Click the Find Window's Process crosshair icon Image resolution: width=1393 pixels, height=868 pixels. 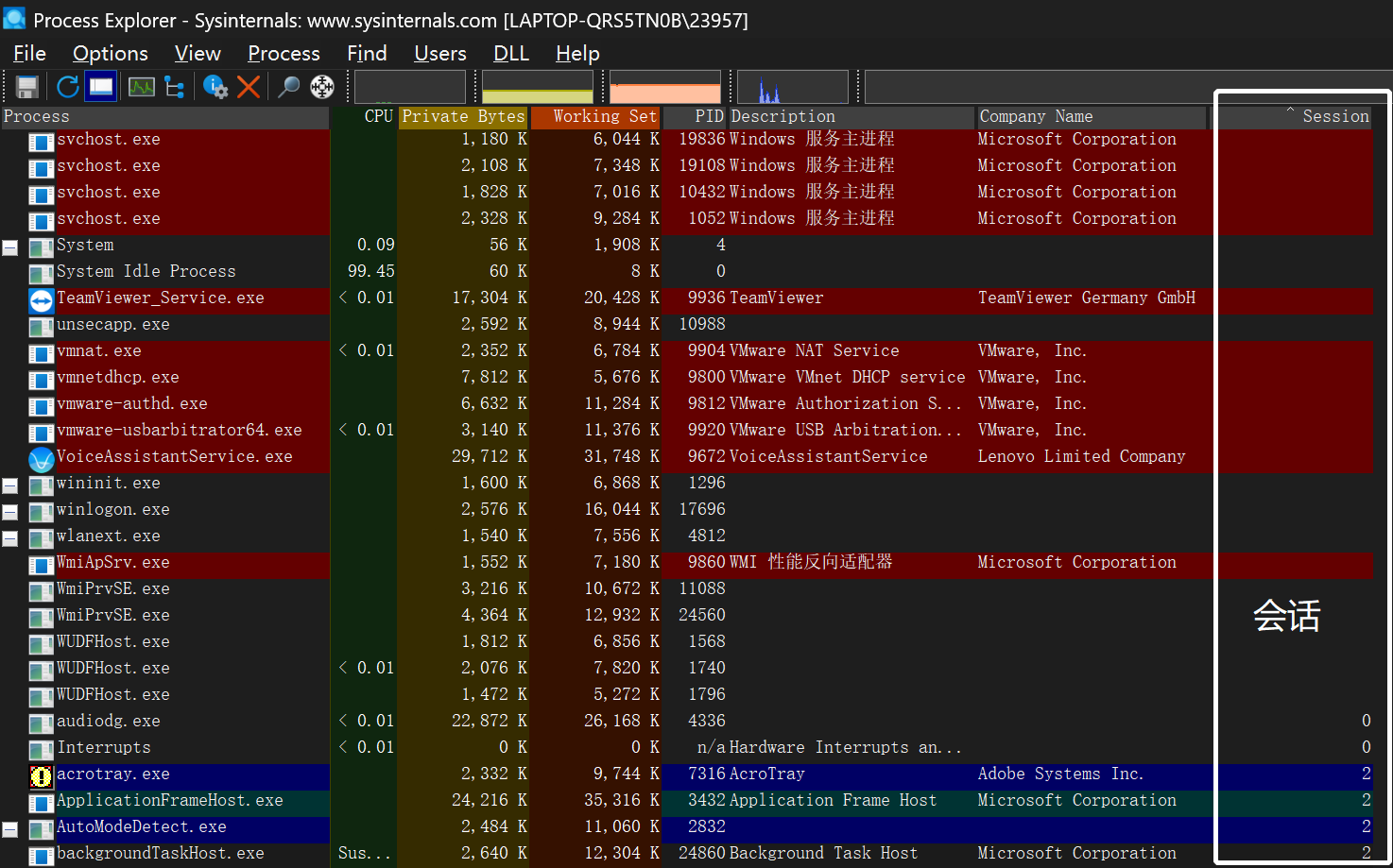pyautogui.click(x=322, y=87)
